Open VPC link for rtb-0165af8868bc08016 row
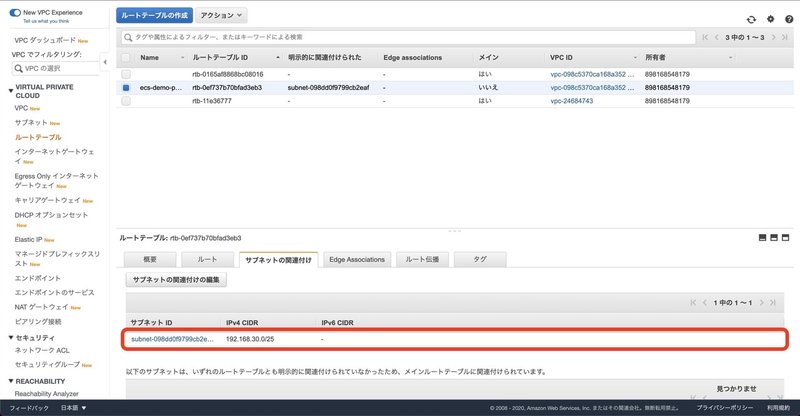This screenshot has height=416, width=800. pos(592,74)
